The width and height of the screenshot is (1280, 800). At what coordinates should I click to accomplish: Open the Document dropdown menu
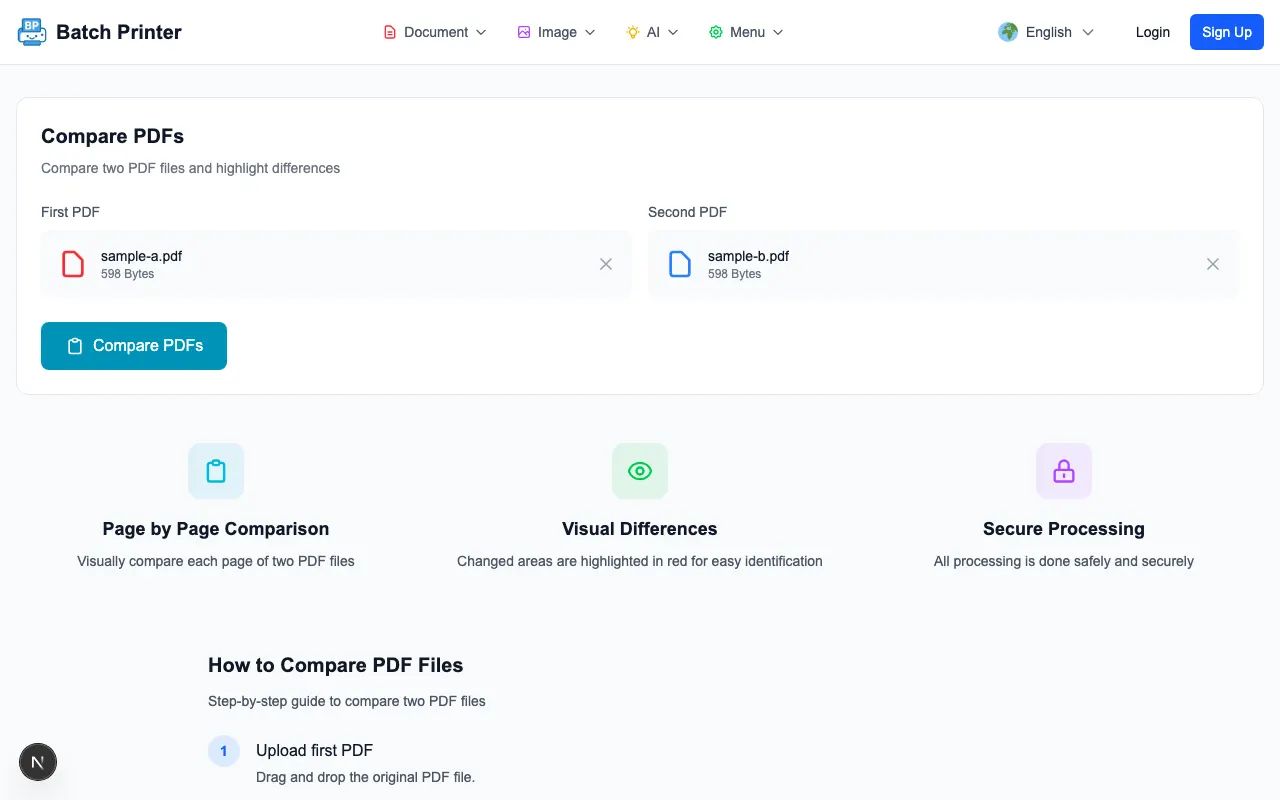pyautogui.click(x=436, y=32)
